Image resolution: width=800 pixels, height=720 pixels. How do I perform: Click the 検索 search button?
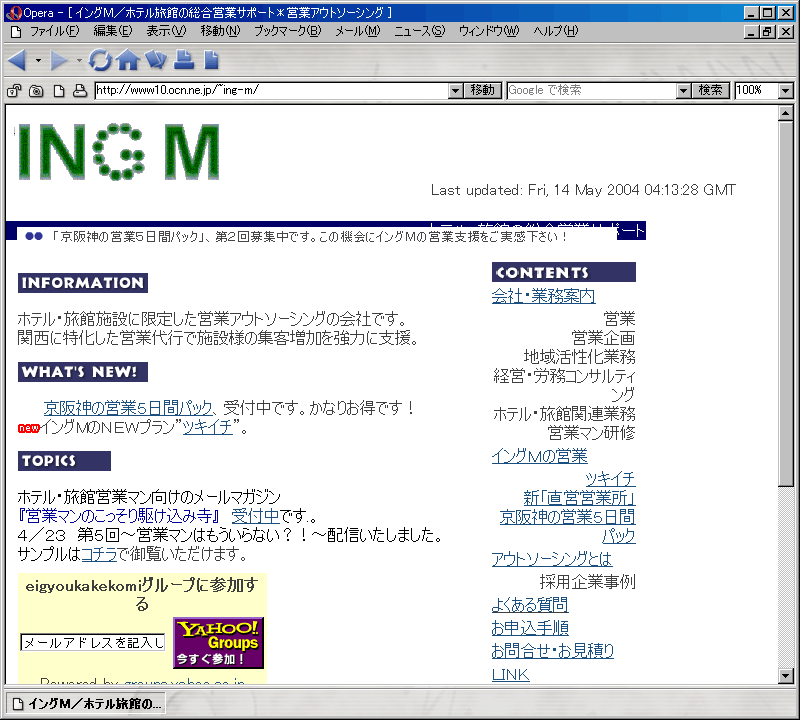(x=710, y=91)
